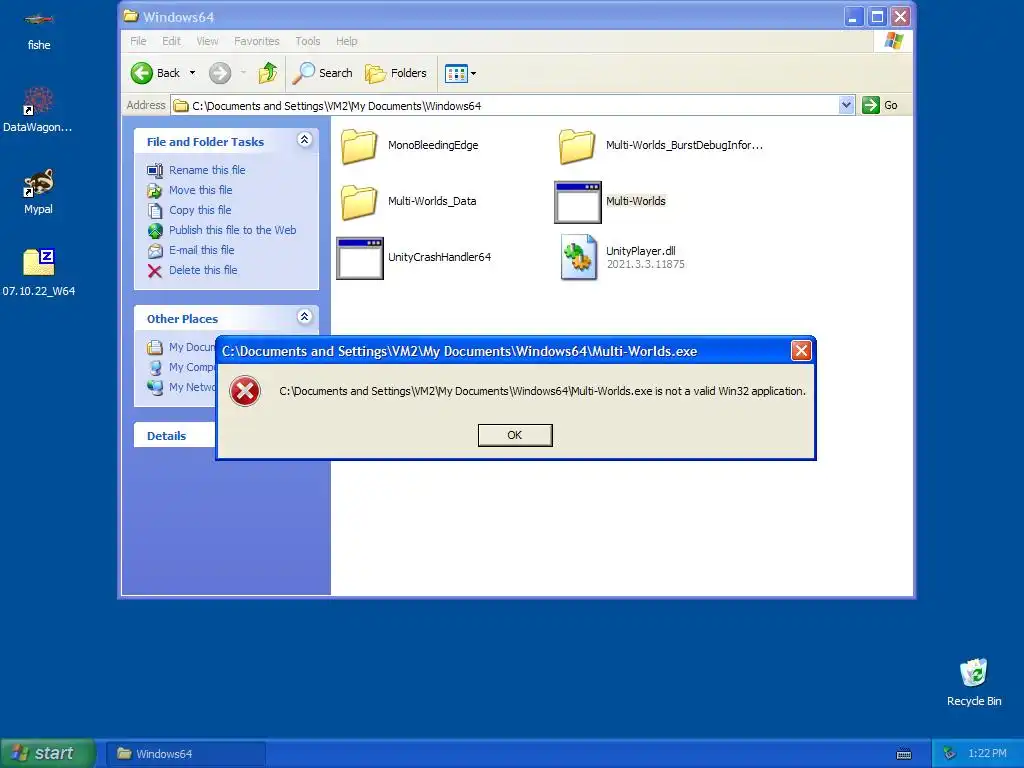Open the Search pane
Screen dimensions: 1024x768
(322, 73)
